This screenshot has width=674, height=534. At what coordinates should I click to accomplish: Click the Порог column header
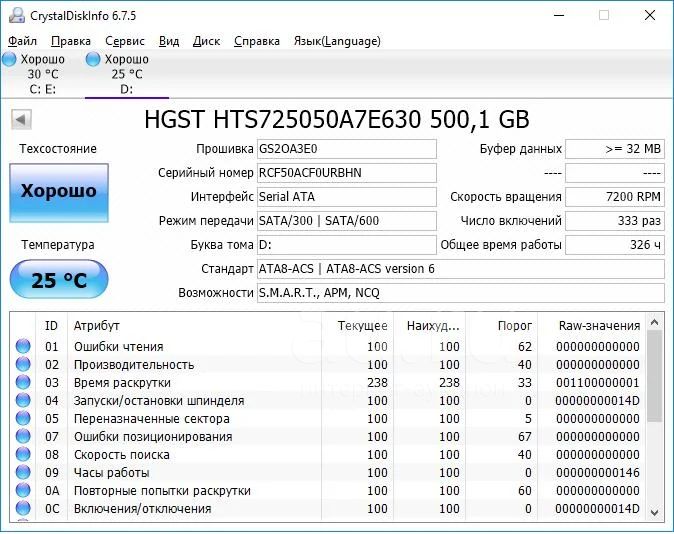click(501, 326)
